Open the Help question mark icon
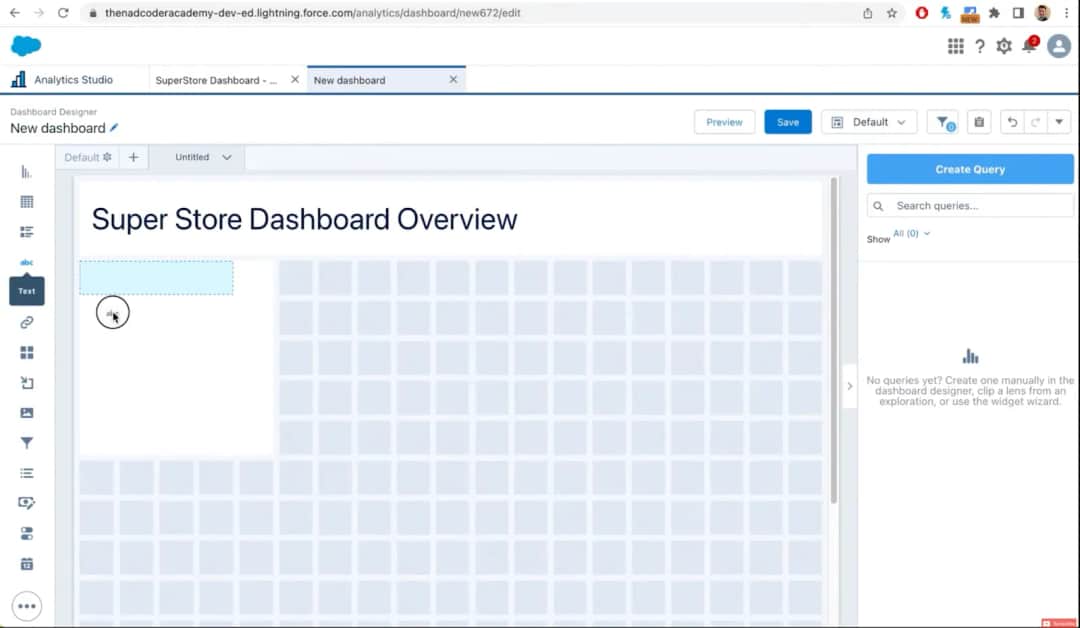This screenshot has height=628, width=1080. click(x=979, y=46)
